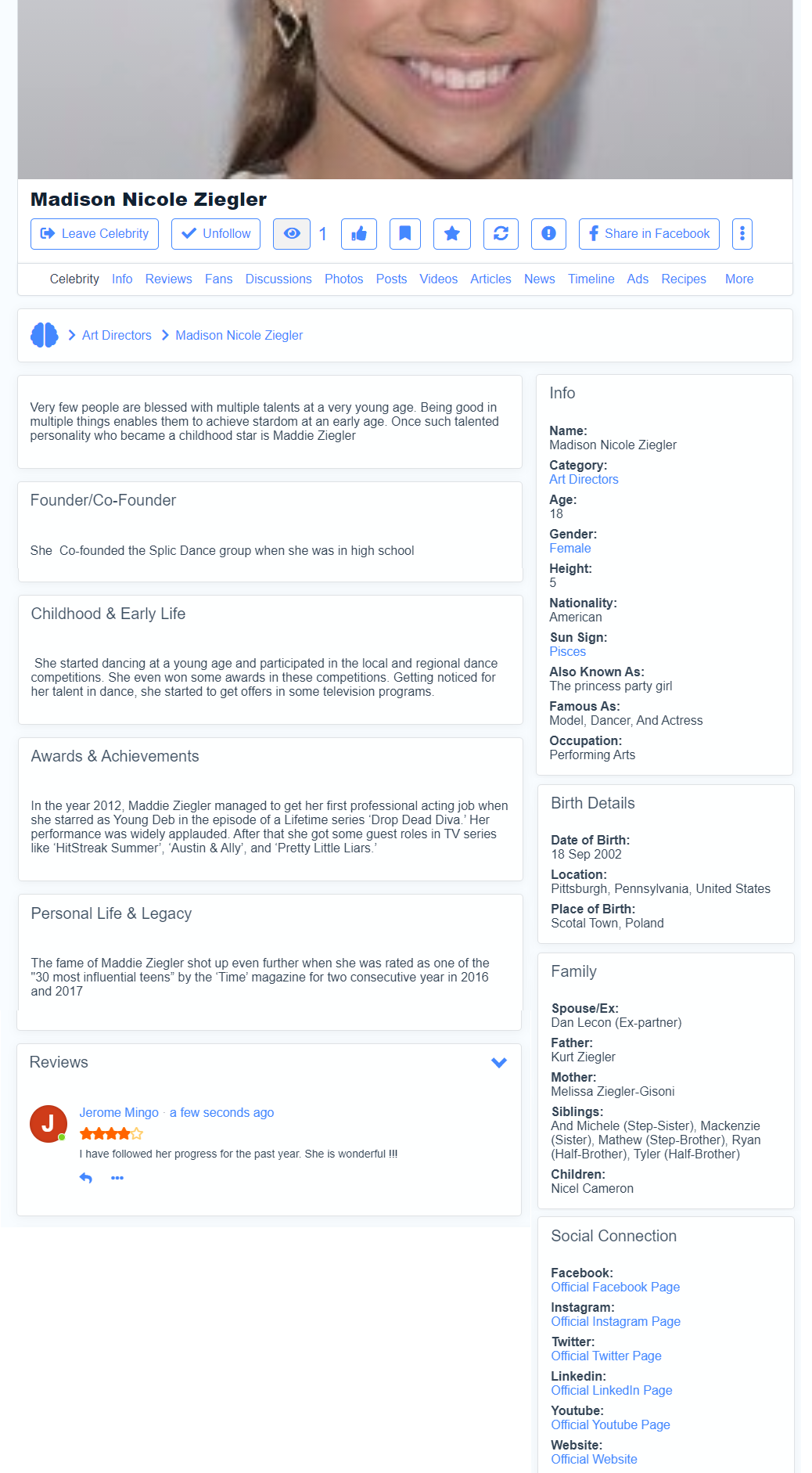Image resolution: width=812 pixels, height=1473 pixels.
Task: Switch to the Photos tab
Action: coord(344,279)
